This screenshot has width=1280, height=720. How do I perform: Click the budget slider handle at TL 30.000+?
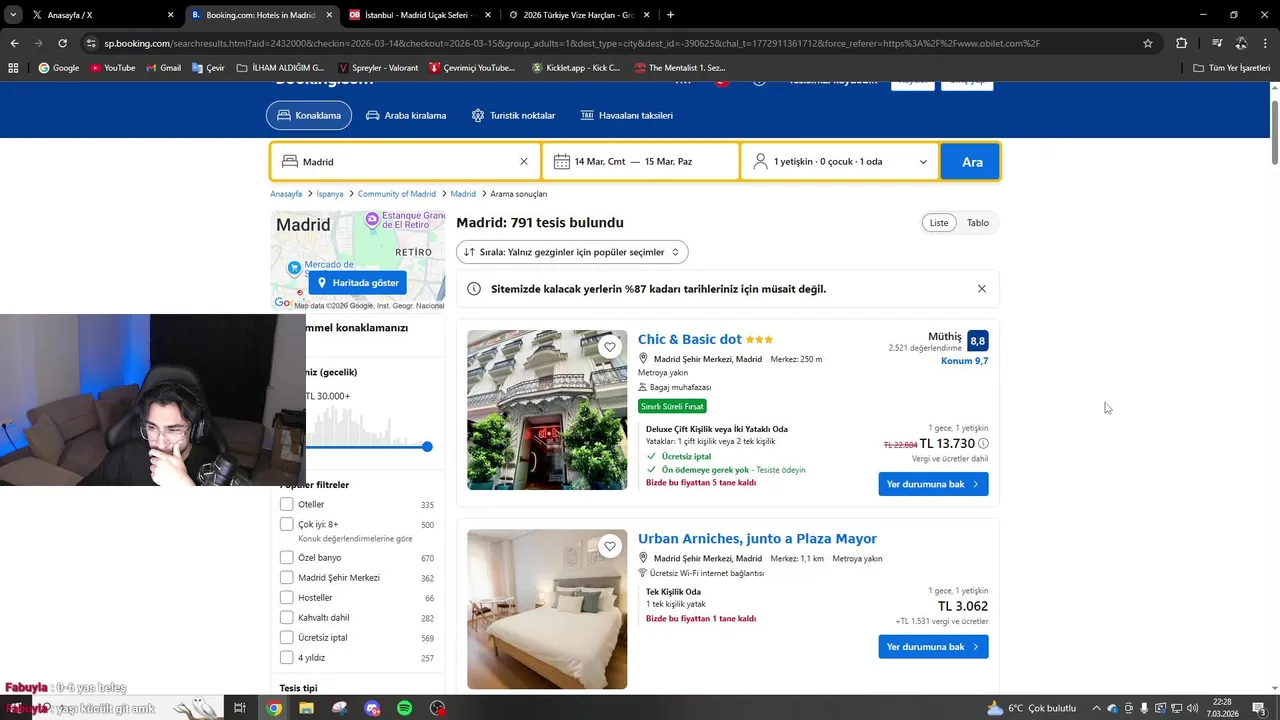[427, 447]
